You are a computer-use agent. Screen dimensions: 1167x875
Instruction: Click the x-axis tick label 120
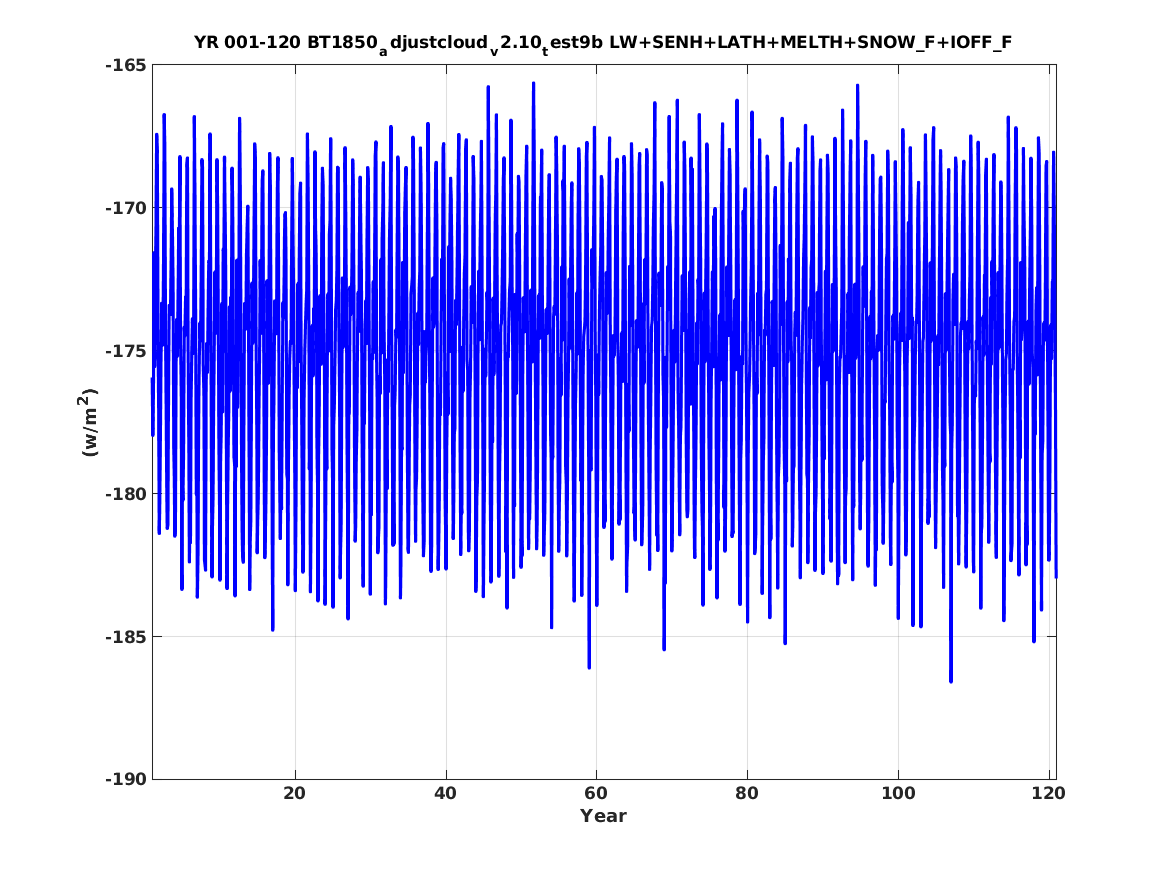(1049, 794)
